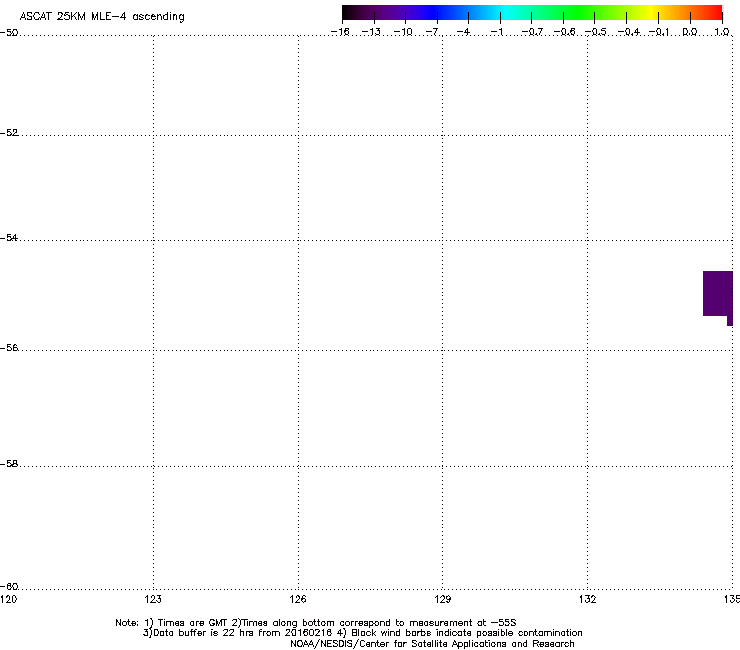Select the colorbar label '-0.1'
740x650 pixels.
pos(659,32)
